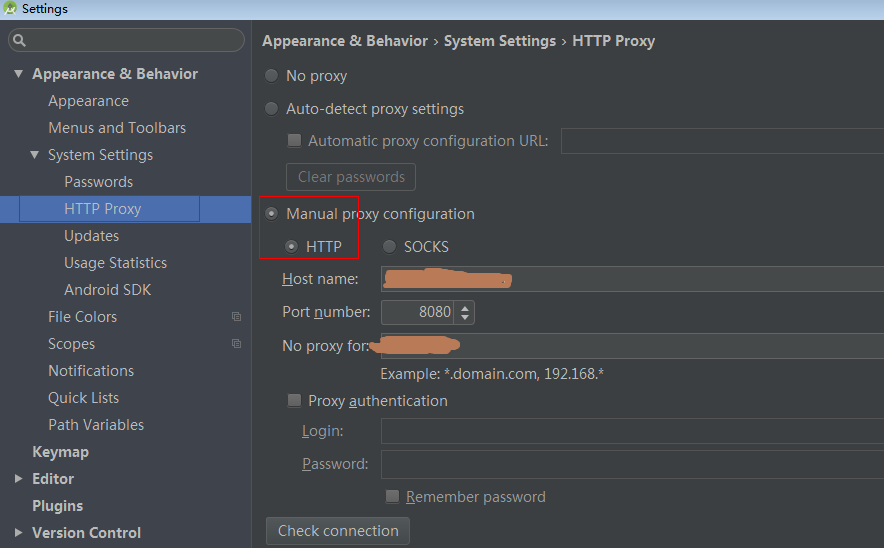Screen dimensions: 884x548
Task: Open Path Variables settings
Action: pyautogui.click(x=96, y=425)
